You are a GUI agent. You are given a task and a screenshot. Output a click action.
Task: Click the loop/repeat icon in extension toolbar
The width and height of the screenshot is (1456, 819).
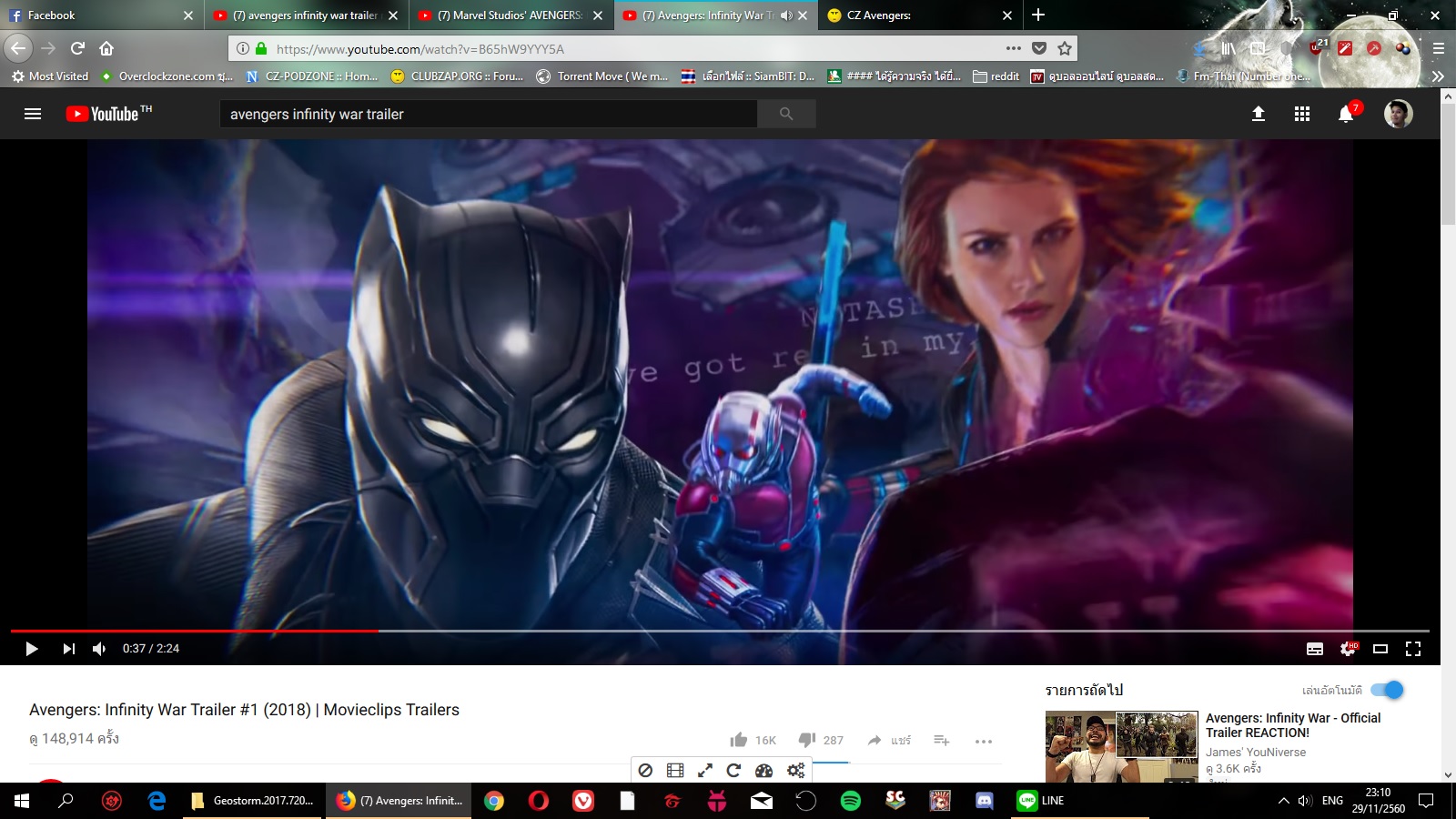(x=733, y=771)
